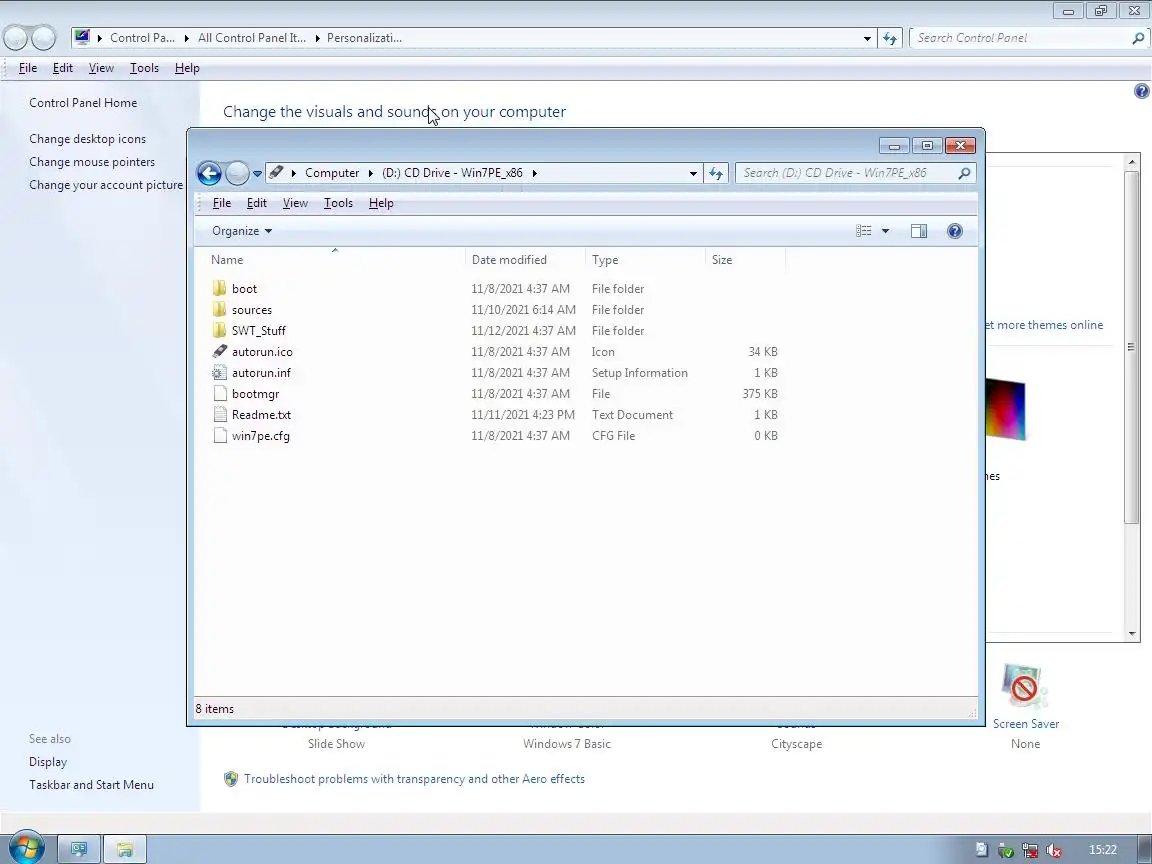Expand the arrow after Win7PE_x86 breadcrumb
This screenshot has width=1152, height=864.
point(534,173)
